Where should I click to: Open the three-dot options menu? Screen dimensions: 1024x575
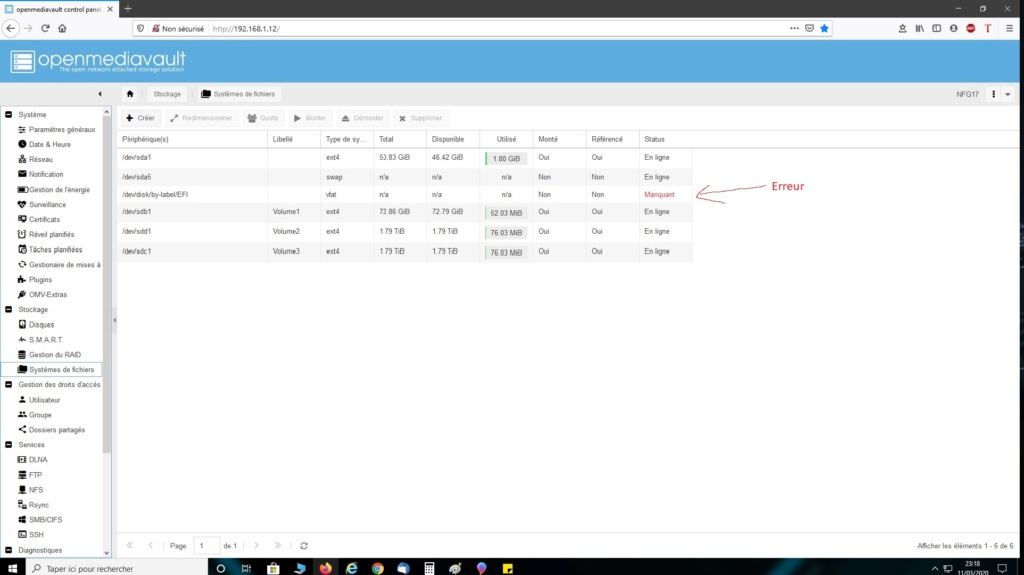(x=993, y=95)
